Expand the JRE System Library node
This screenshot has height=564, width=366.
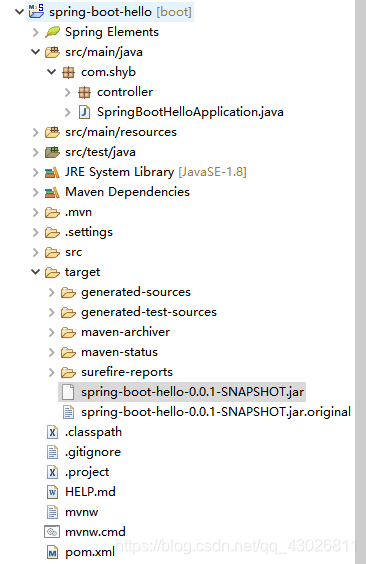36,173
